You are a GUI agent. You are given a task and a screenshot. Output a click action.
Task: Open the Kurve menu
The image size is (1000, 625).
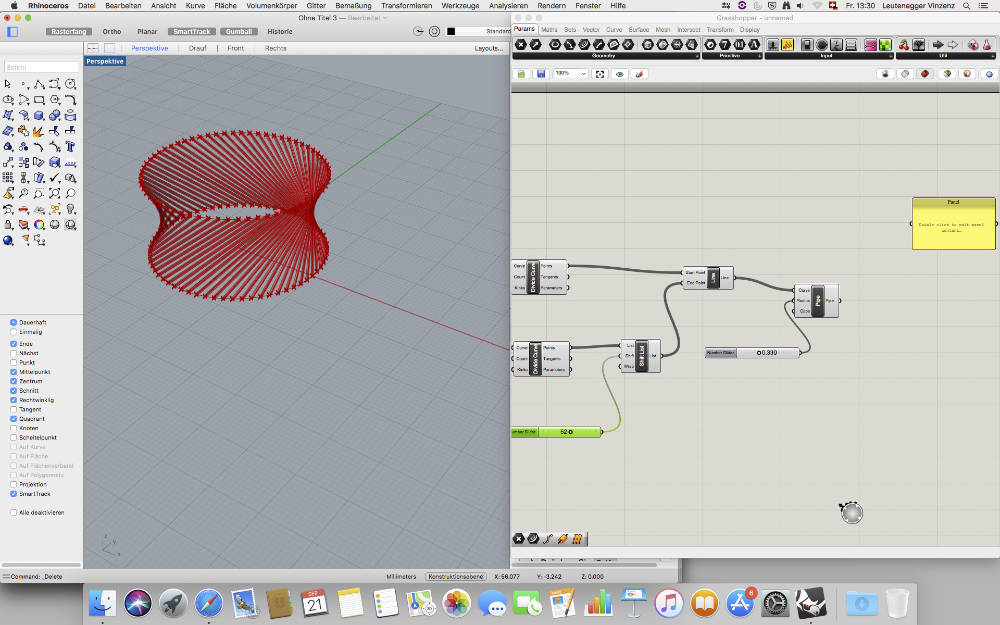point(195,5)
